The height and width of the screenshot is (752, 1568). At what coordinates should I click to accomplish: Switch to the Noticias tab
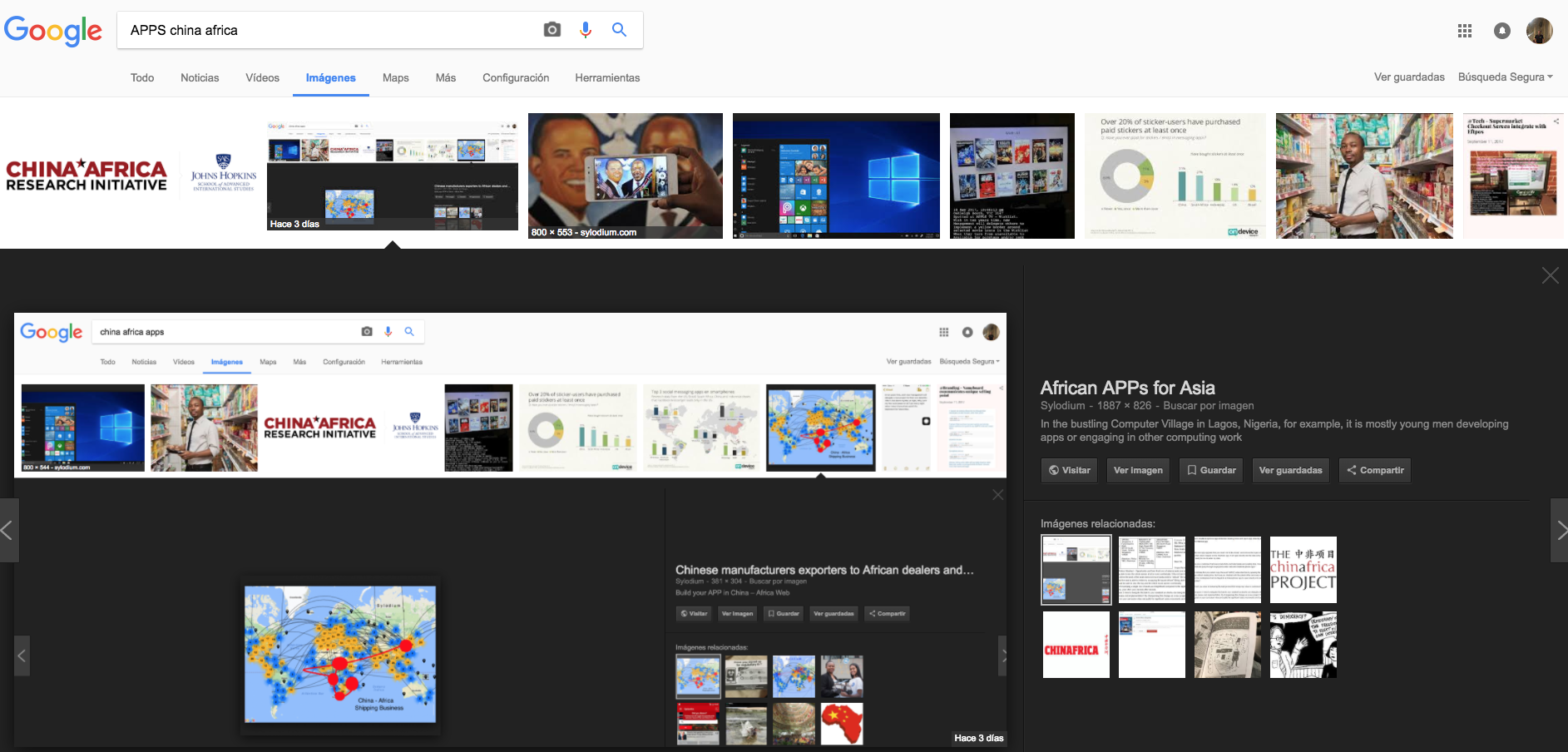click(200, 77)
